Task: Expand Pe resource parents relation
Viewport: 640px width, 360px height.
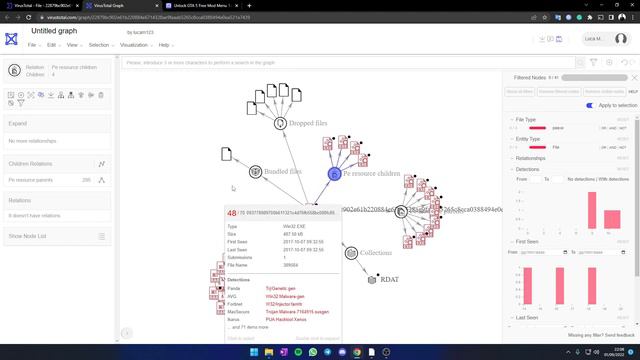Action: coord(102,180)
